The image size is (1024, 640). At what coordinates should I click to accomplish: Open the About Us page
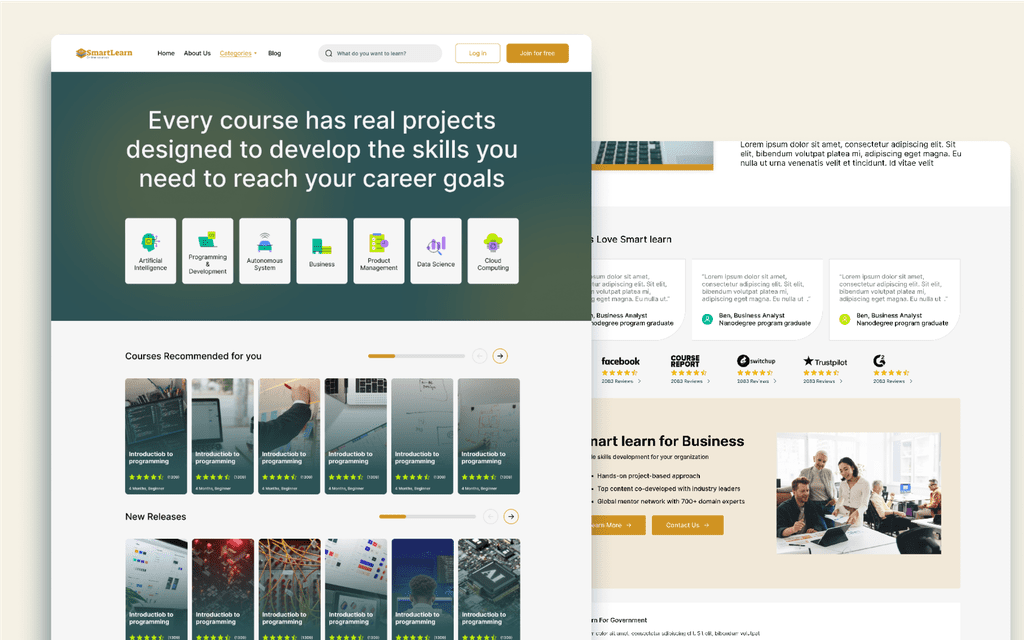[197, 54]
